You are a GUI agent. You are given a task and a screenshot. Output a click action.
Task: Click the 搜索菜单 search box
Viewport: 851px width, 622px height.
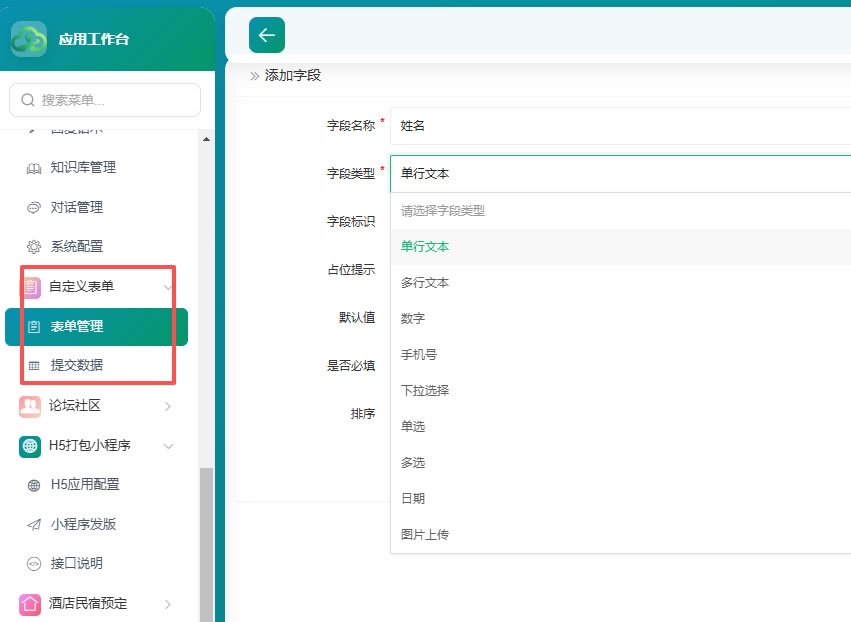point(105,100)
